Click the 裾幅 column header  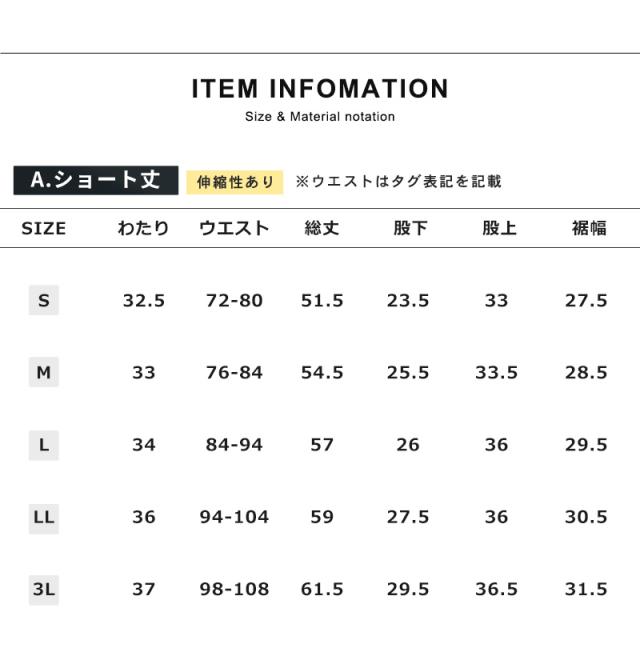[x=588, y=229]
